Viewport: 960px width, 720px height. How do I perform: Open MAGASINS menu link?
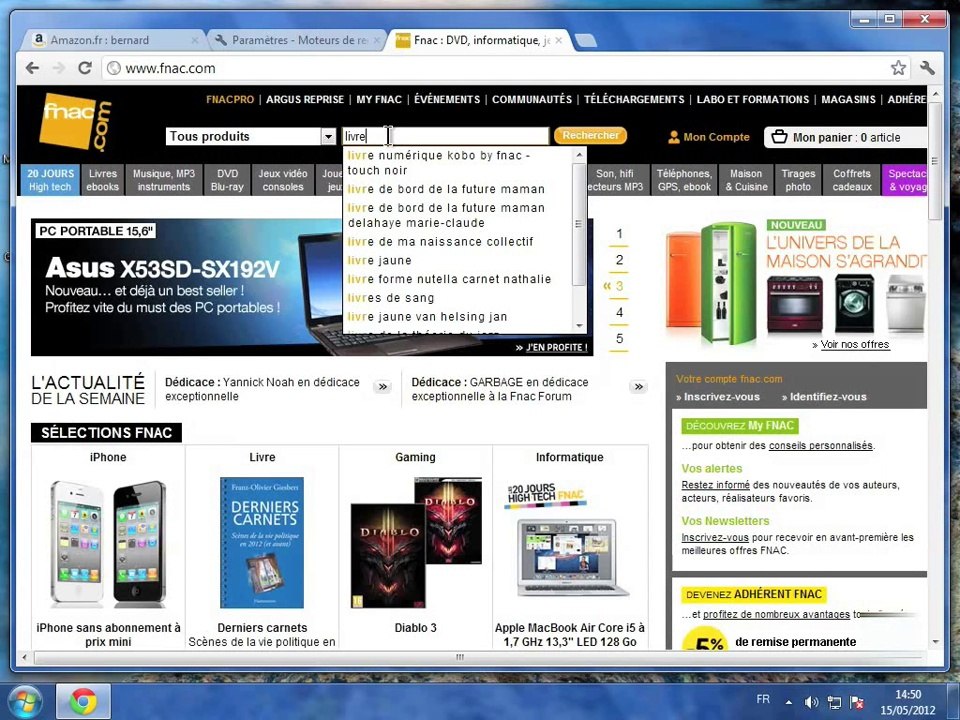tap(848, 99)
